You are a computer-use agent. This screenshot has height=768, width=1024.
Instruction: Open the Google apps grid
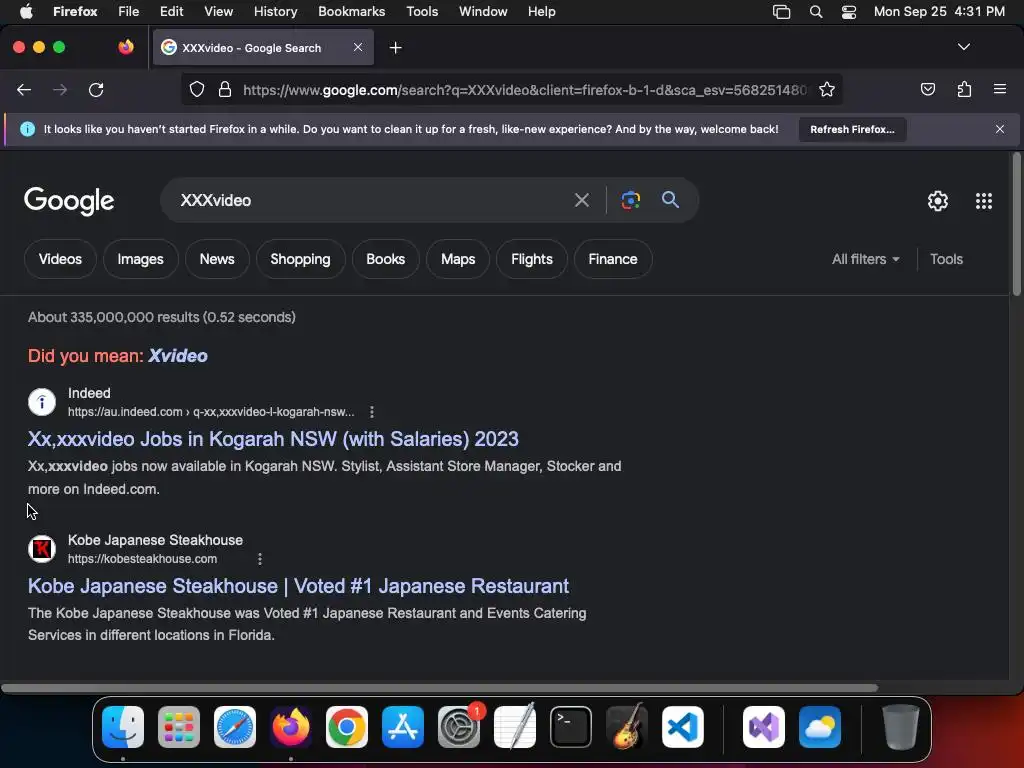(x=984, y=200)
